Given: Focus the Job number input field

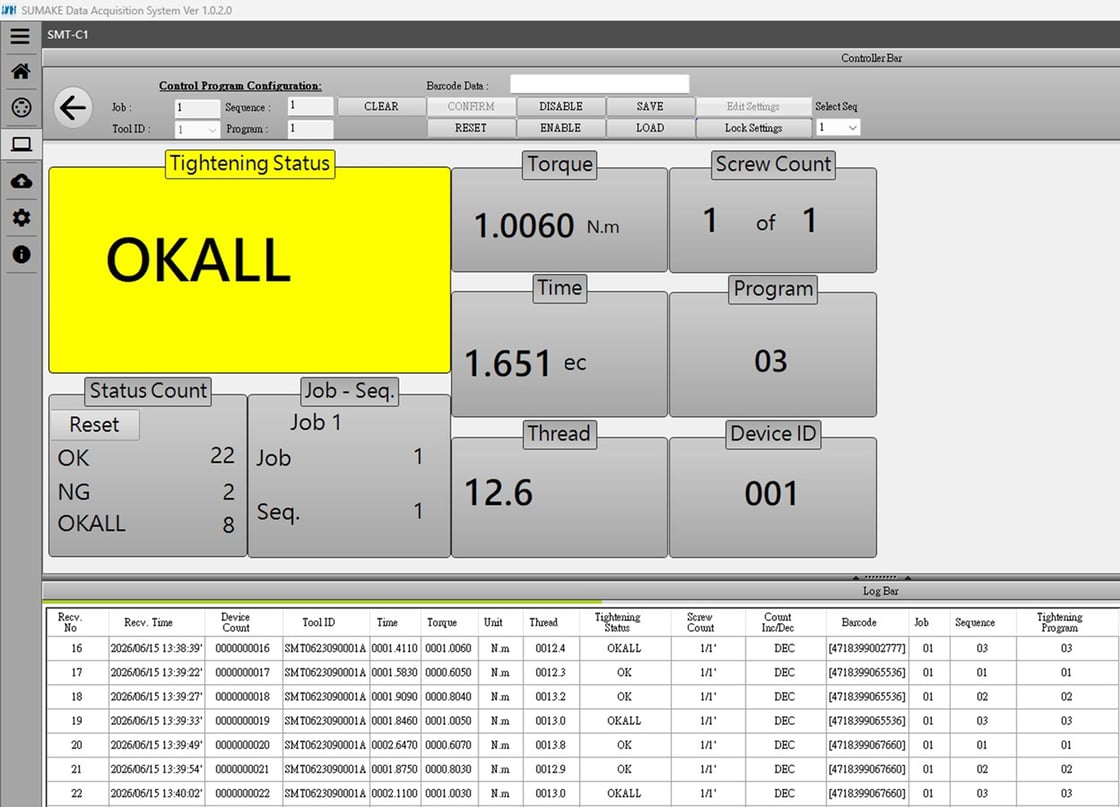Looking at the screenshot, I should tap(197, 108).
